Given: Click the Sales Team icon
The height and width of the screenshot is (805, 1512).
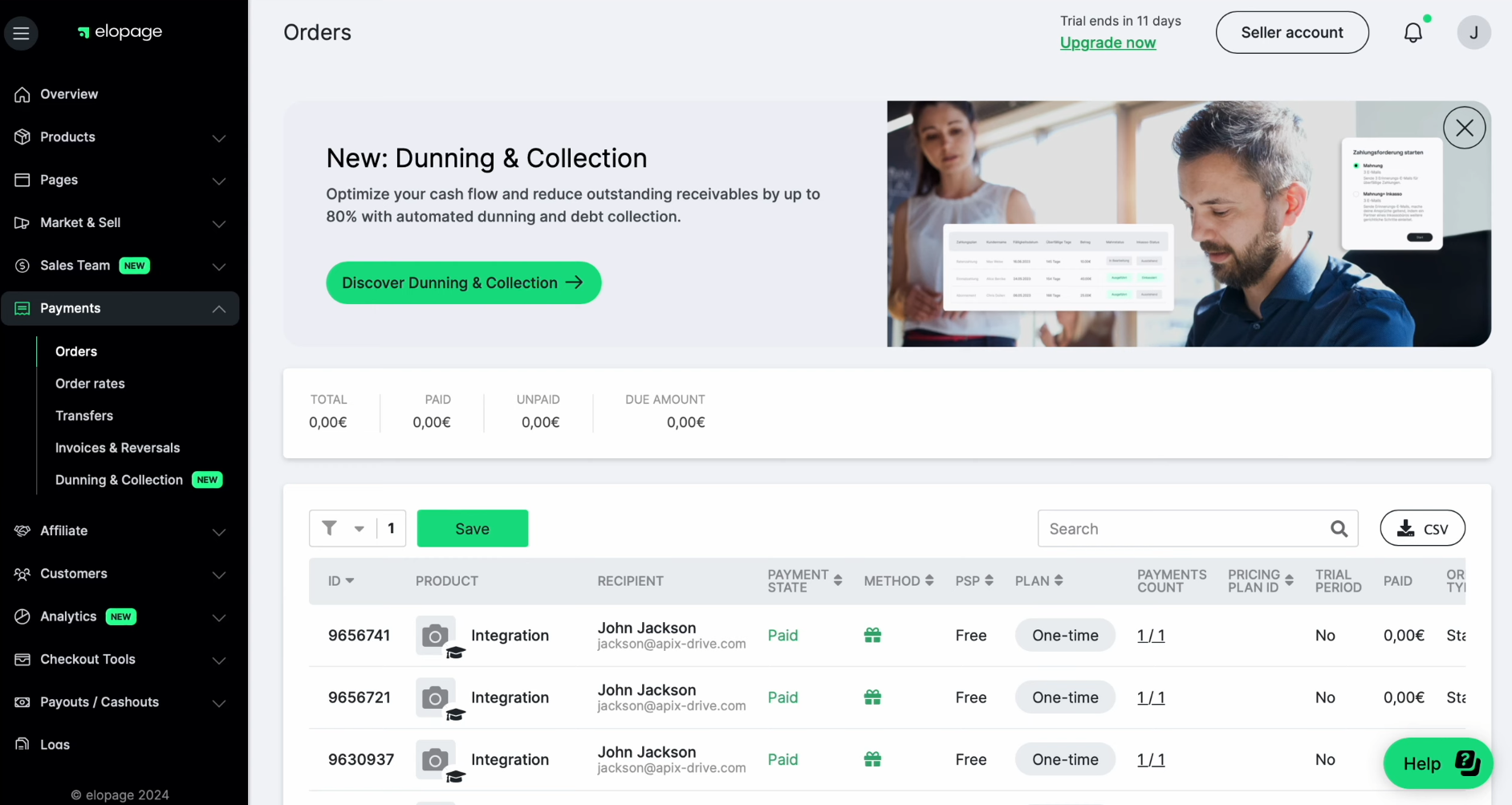Looking at the screenshot, I should (22, 266).
